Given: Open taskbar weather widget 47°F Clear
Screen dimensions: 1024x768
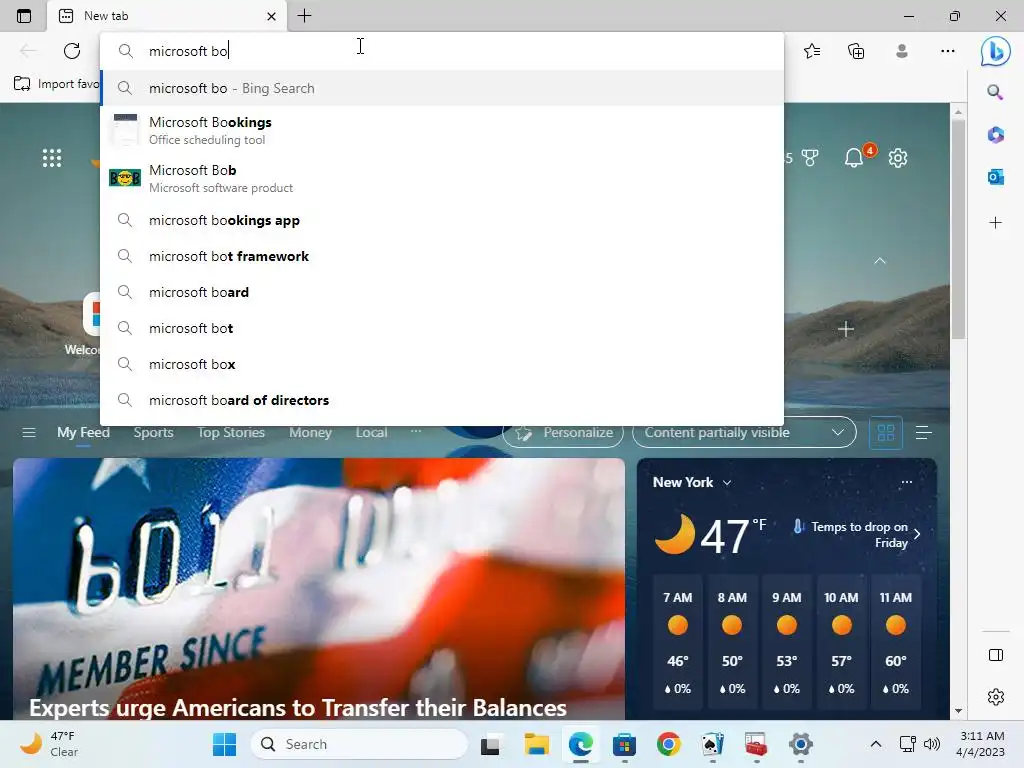Looking at the screenshot, I should click(x=48, y=744).
